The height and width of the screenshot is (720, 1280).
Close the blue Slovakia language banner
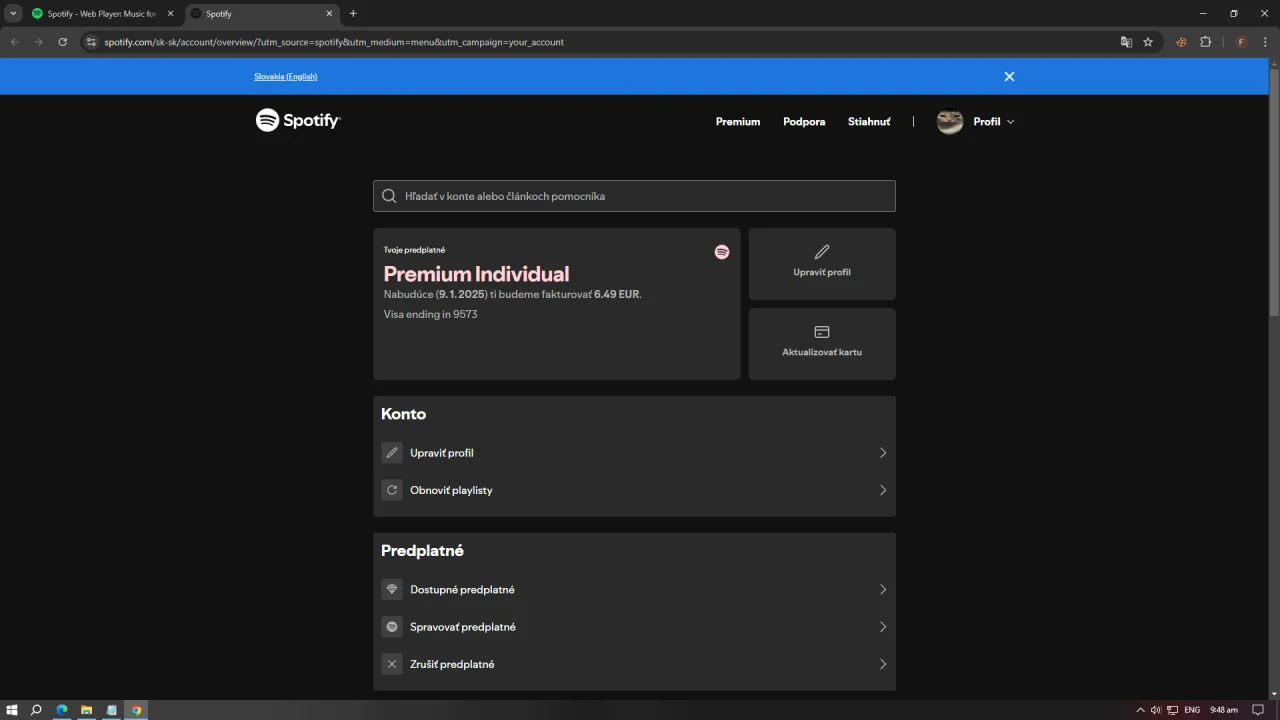tap(1009, 76)
